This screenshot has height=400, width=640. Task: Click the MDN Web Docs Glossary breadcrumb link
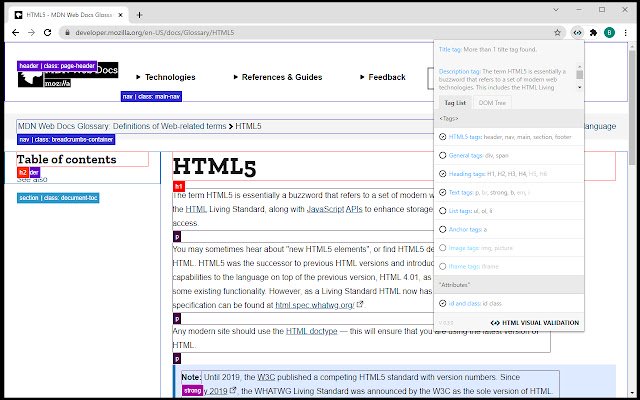pos(122,126)
